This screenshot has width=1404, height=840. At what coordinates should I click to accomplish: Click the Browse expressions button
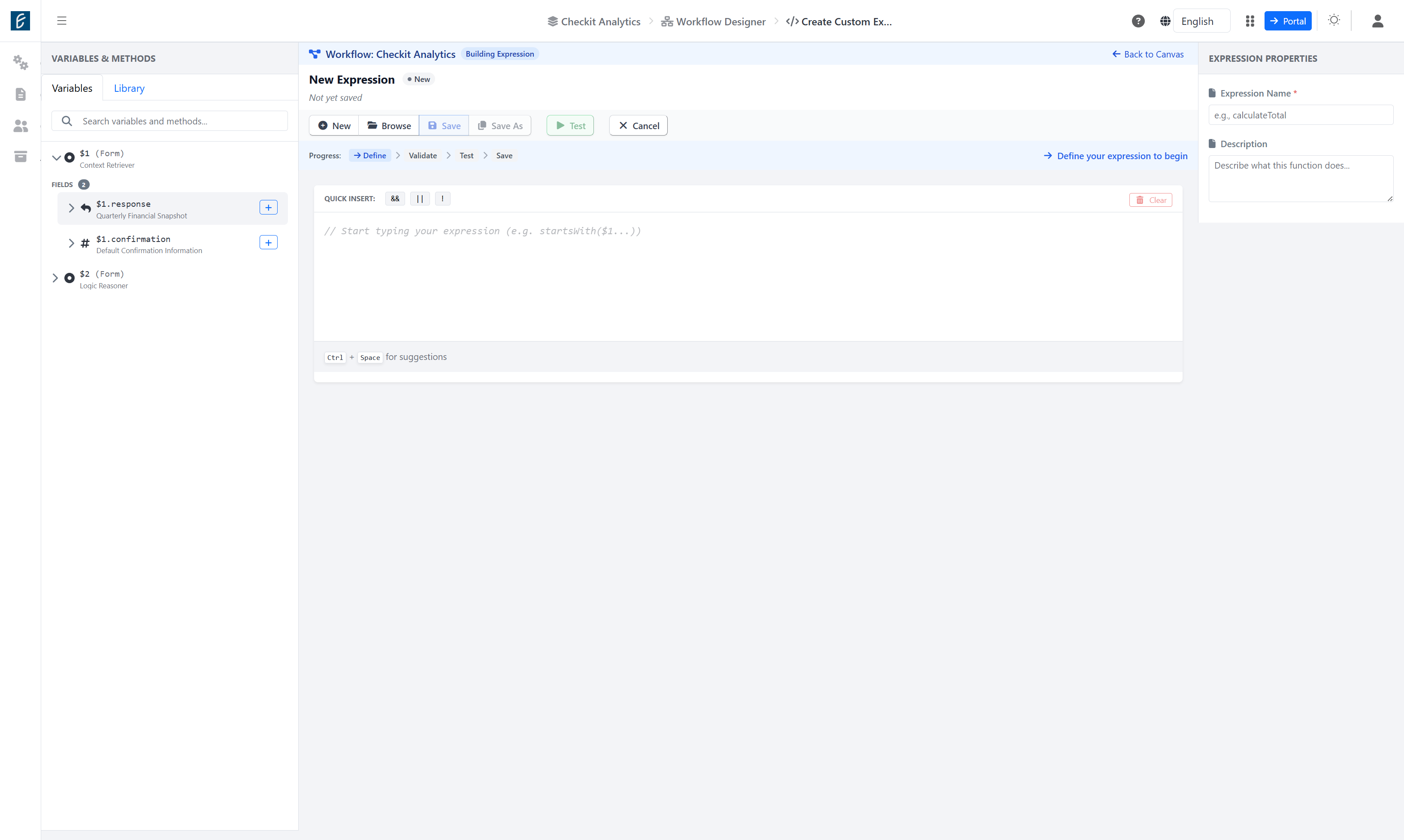(x=389, y=126)
